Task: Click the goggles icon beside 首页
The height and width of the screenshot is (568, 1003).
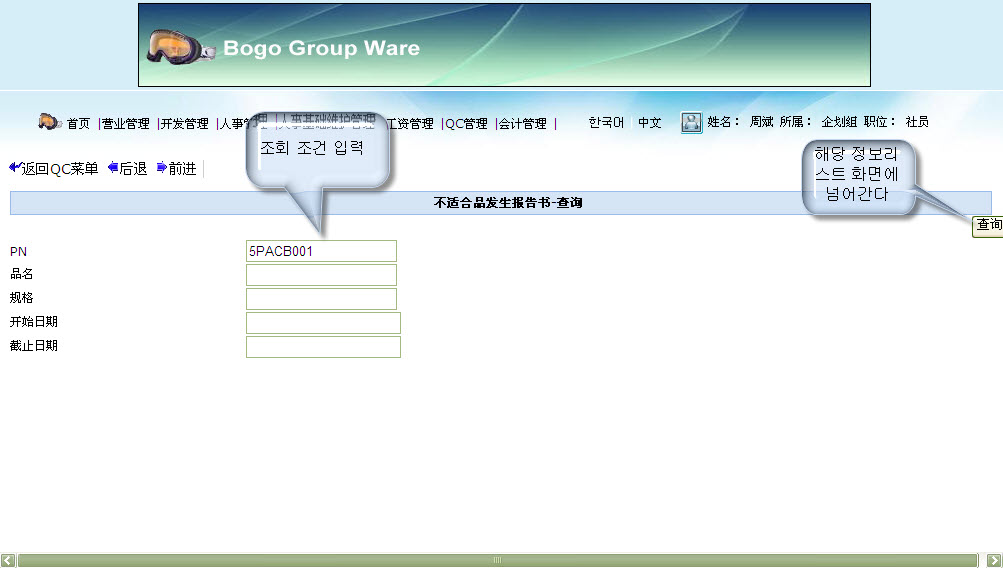Action: pos(49,121)
